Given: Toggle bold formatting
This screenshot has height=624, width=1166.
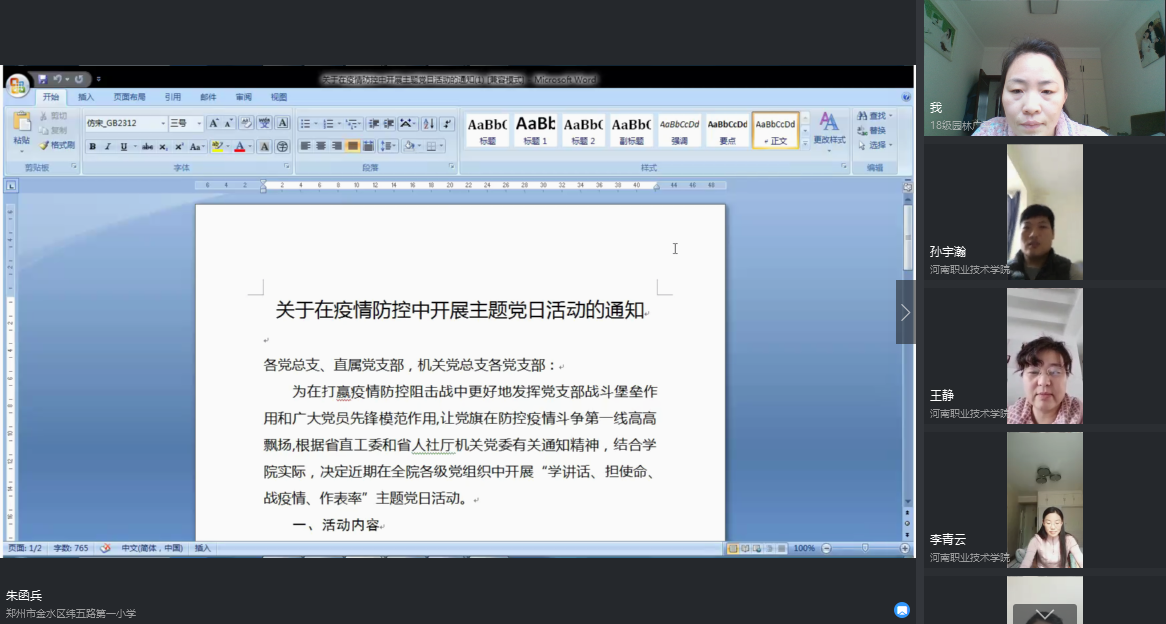Looking at the screenshot, I should coord(92,147).
